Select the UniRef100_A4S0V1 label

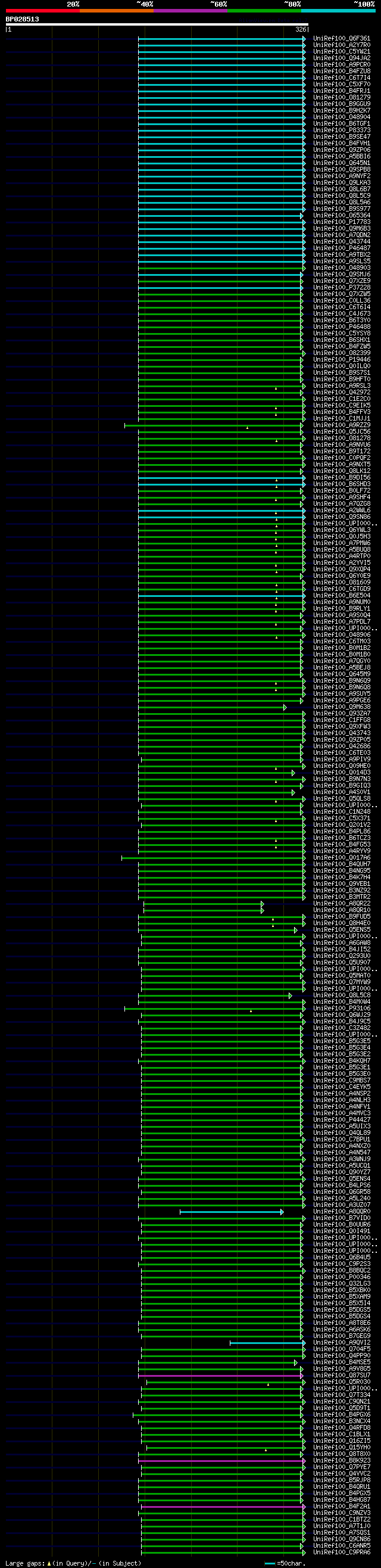[x=342, y=792]
